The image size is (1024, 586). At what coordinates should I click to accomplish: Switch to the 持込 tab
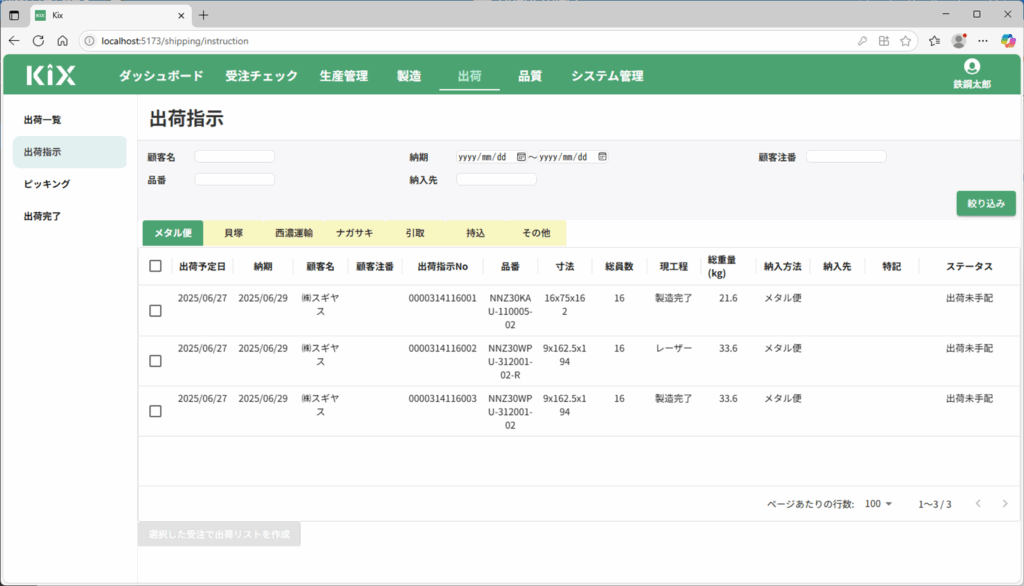point(475,233)
